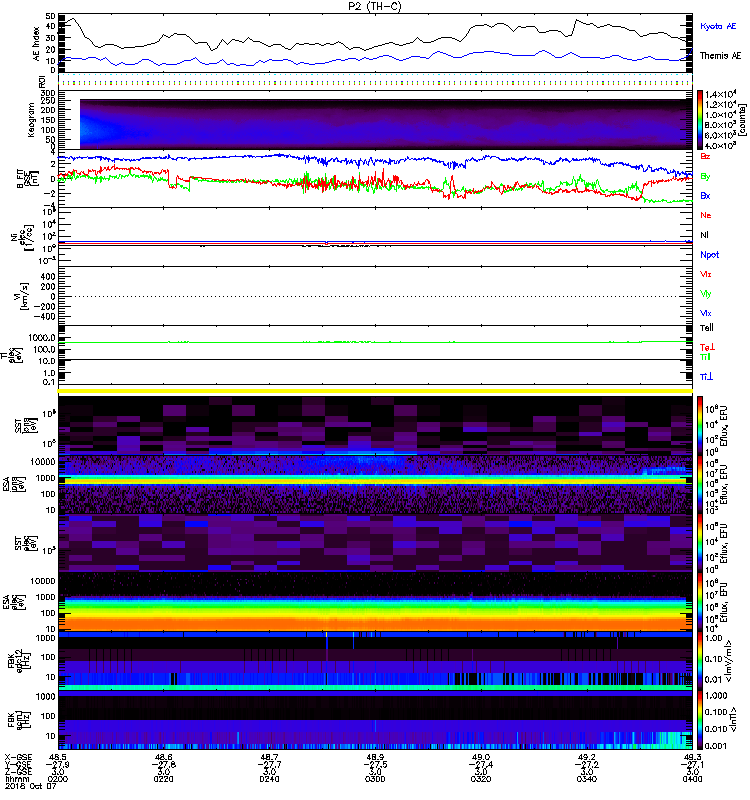Select the blue "Bx" legend label

705,196
